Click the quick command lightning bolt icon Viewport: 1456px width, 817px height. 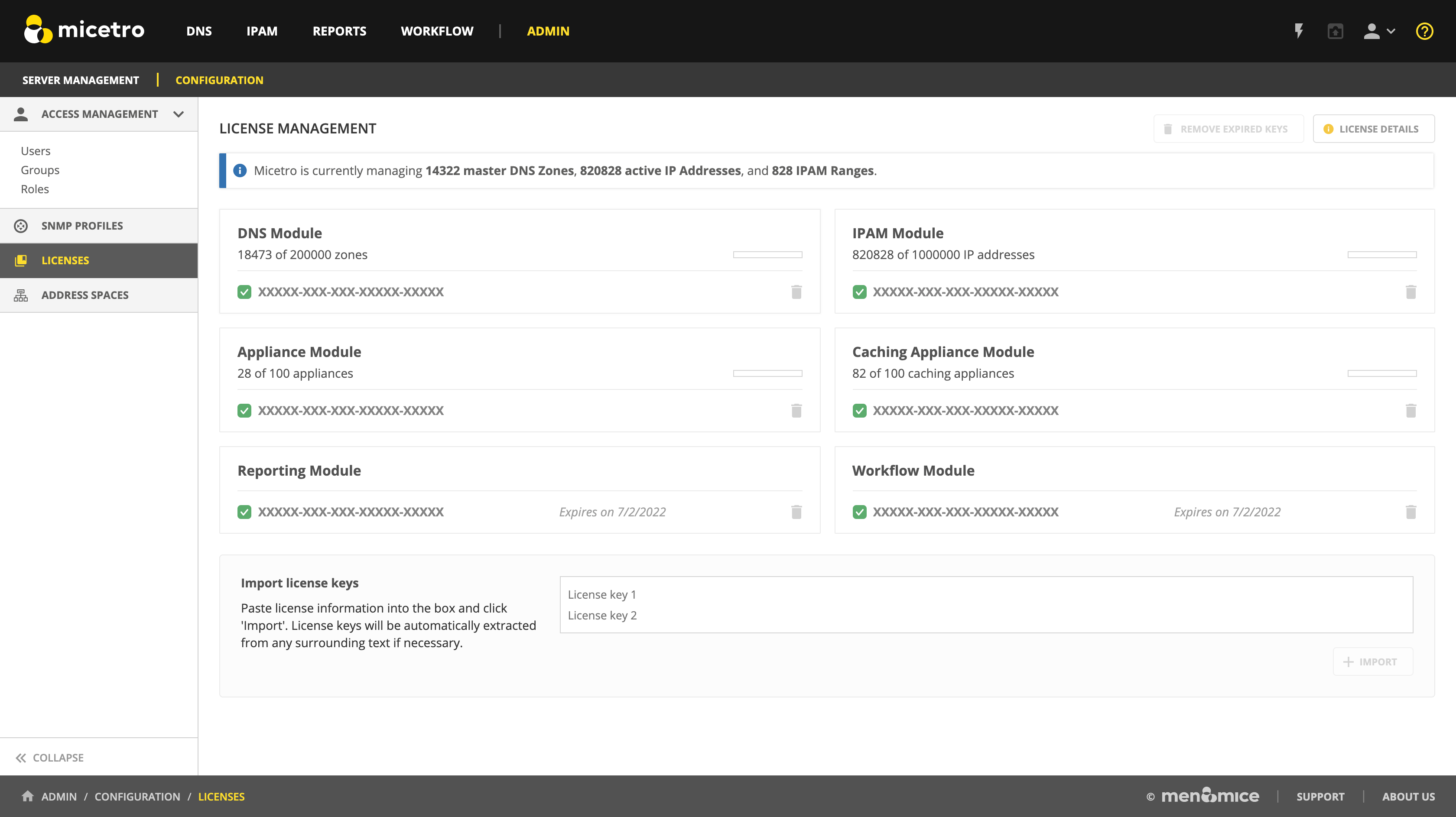pyautogui.click(x=1299, y=30)
